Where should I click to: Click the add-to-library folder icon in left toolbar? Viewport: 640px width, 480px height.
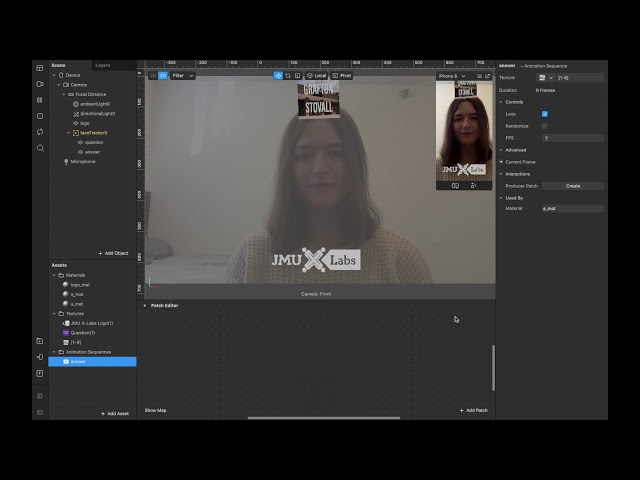pyautogui.click(x=40, y=341)
